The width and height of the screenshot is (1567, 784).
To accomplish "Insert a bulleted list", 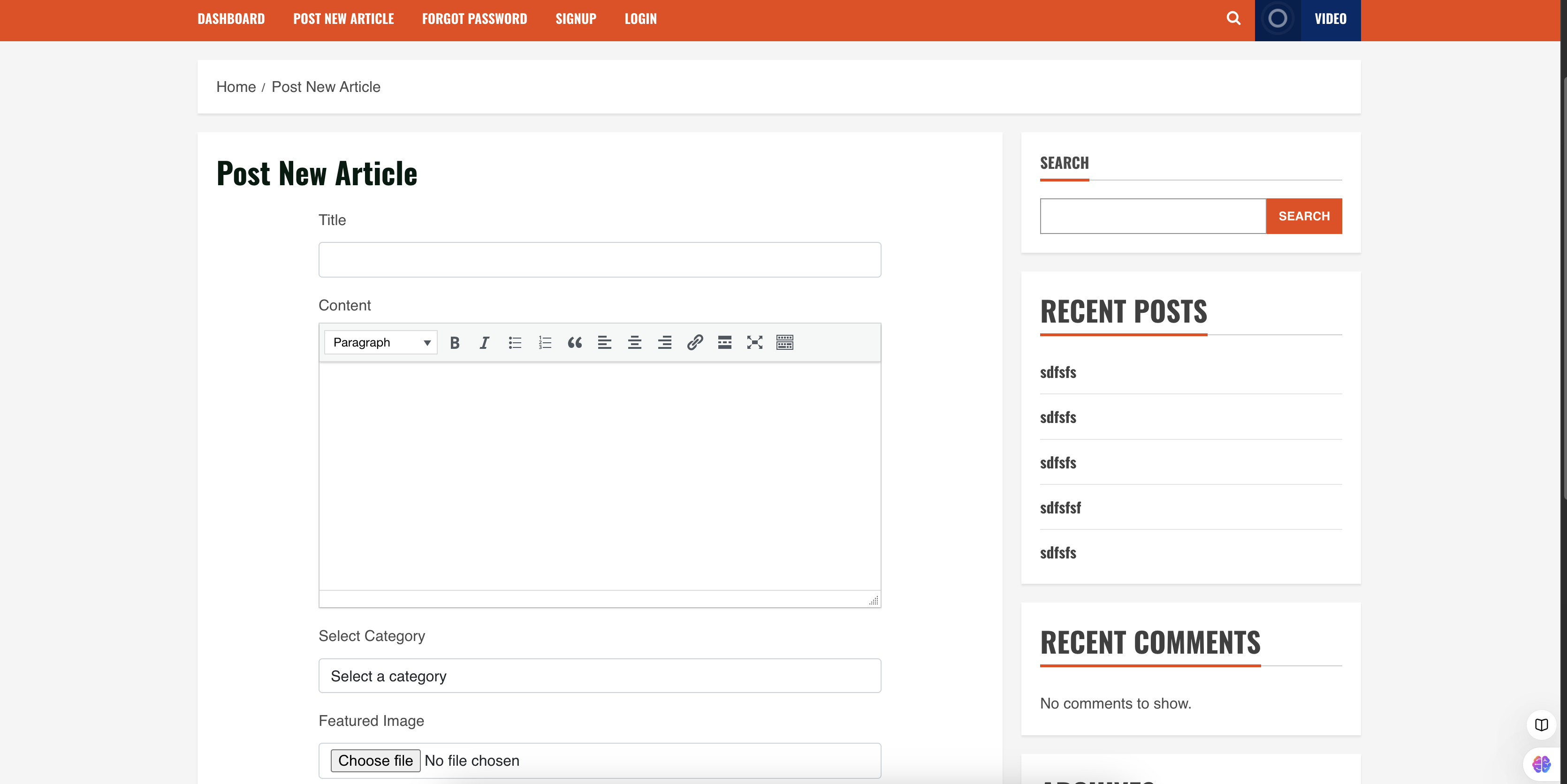I will (x=515, y=343).
